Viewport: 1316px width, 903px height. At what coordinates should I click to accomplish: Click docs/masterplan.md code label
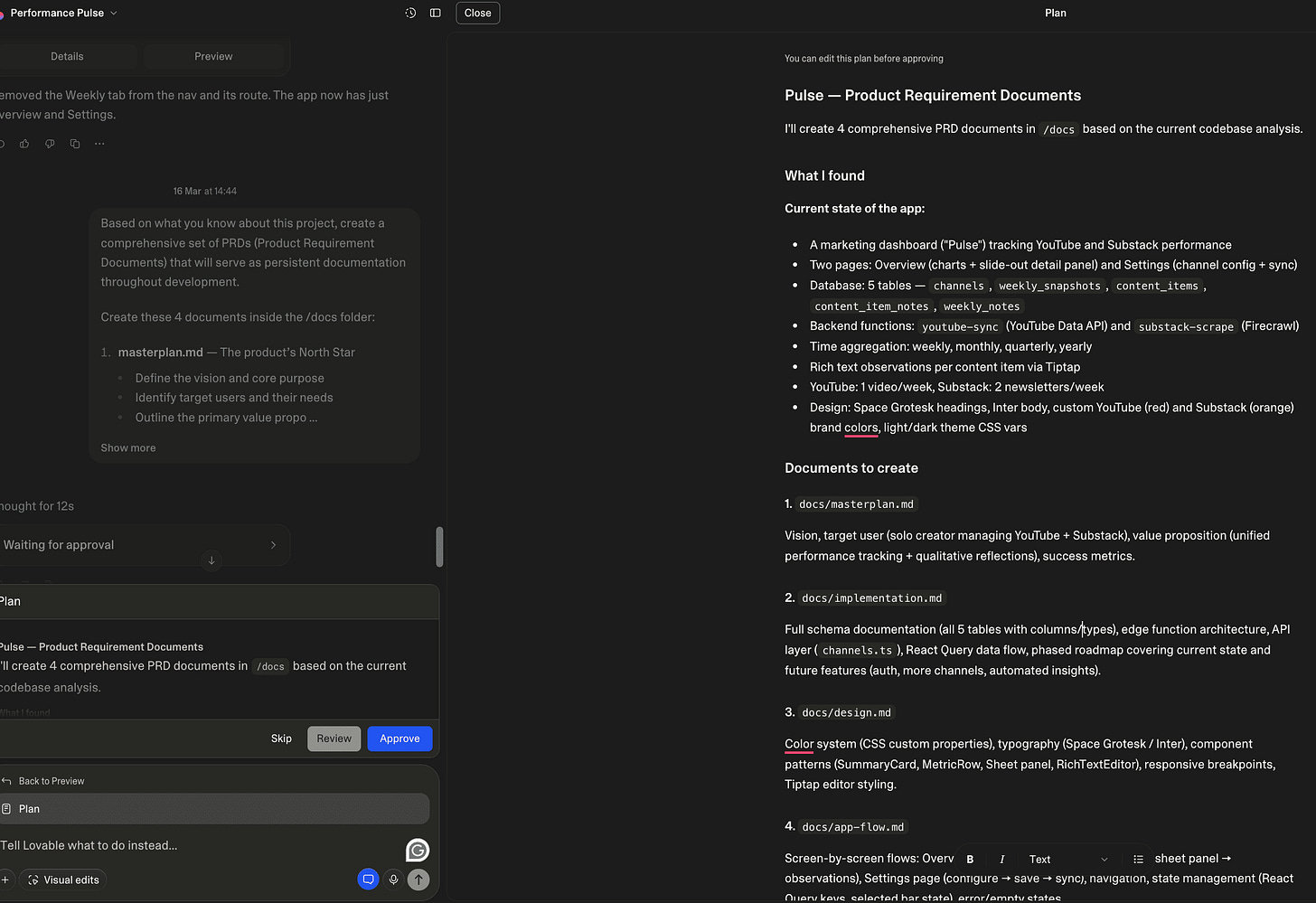click(856, 504)
